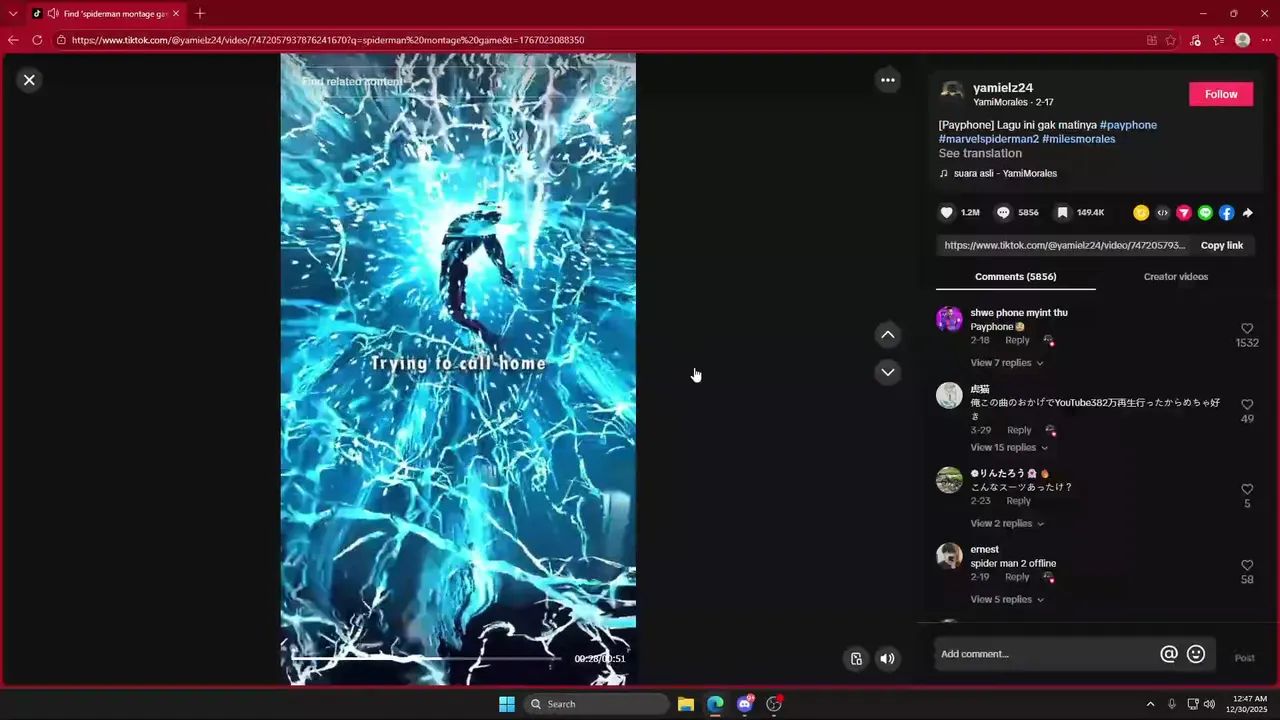Open browser profile avatar

pyautogui.click(x=1243, y=40)
